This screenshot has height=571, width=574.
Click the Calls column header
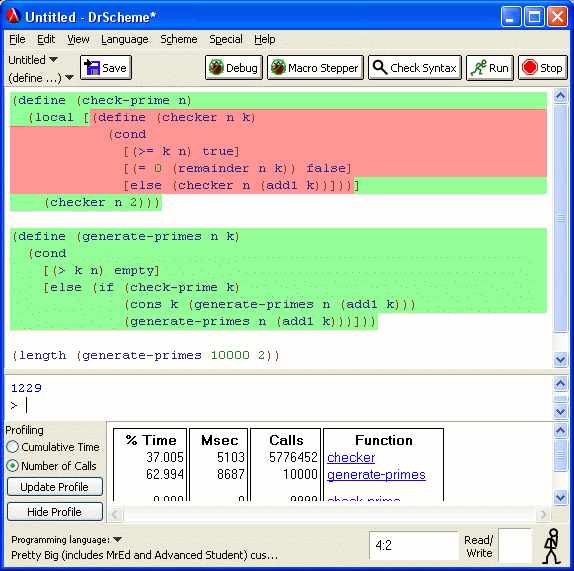point(286,440)
